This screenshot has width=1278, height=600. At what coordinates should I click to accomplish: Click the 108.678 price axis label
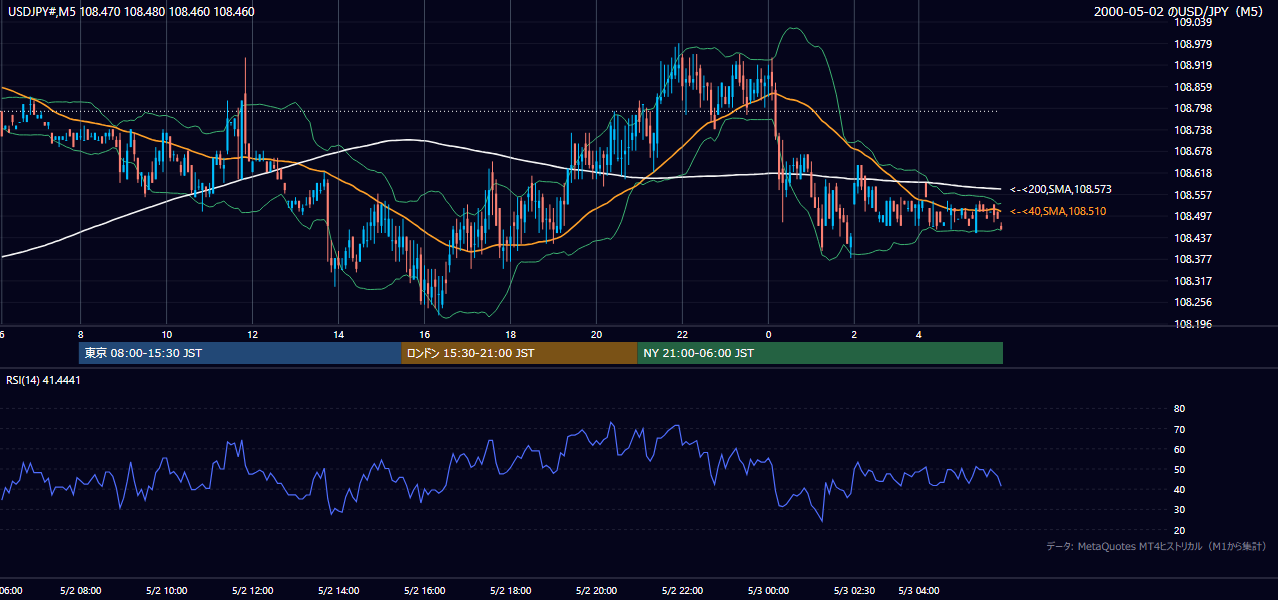click(1193, 151)
